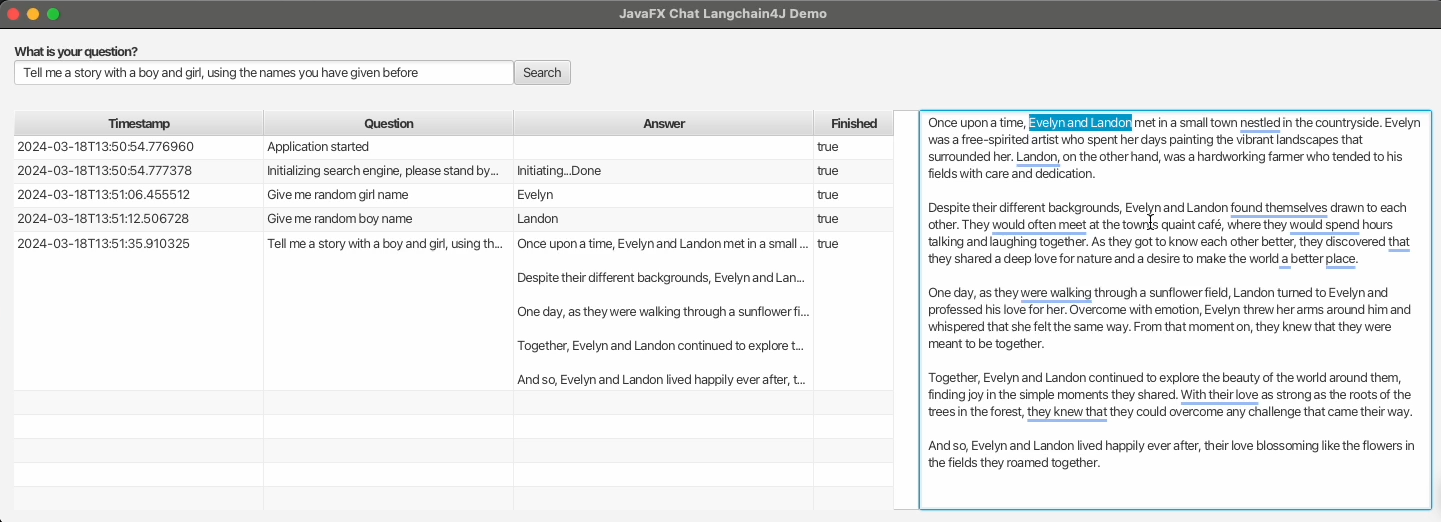Select 'Give me random girl name' question cell
The width and height of the screenshot is (1441, 522).
point(389,195)
